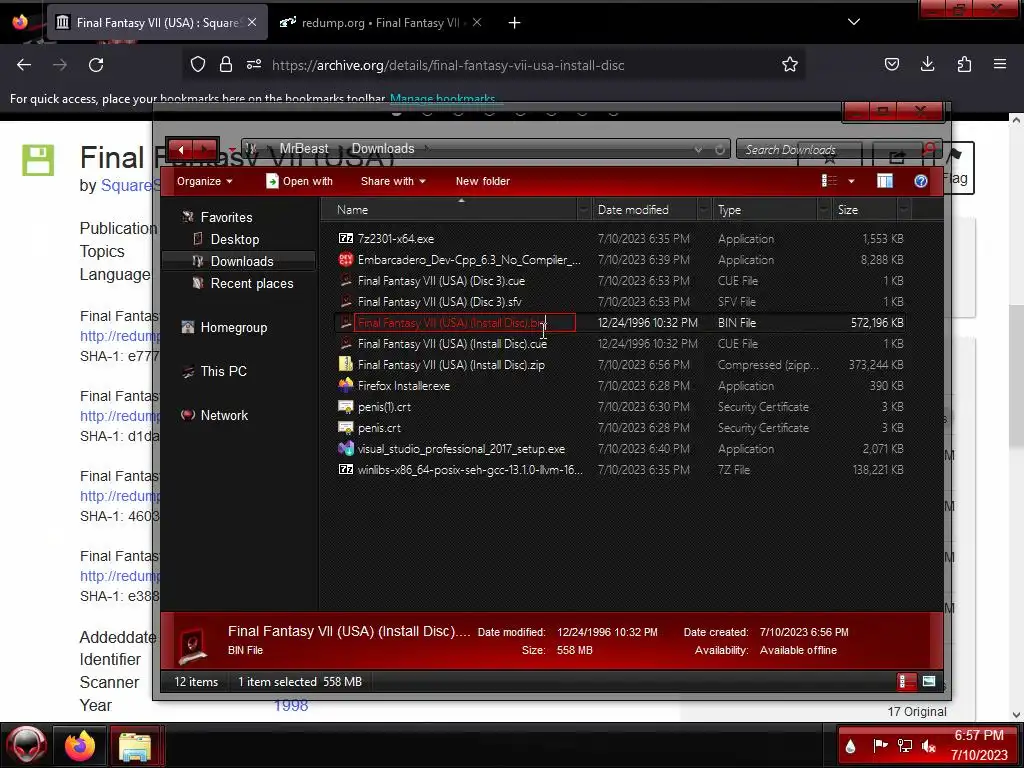The width and height of the screenshot is (1024, 768).
Task: Click the site padlock icon
Action: [x=225, y=64]
